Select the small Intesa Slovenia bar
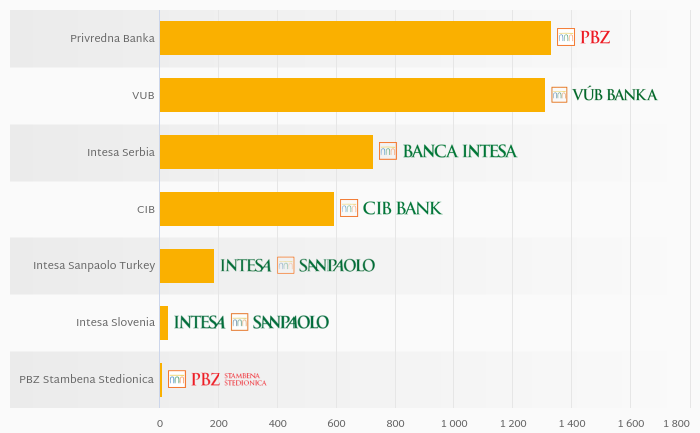Viewport: 700px width, 433px height. click(x=164, y=323)
